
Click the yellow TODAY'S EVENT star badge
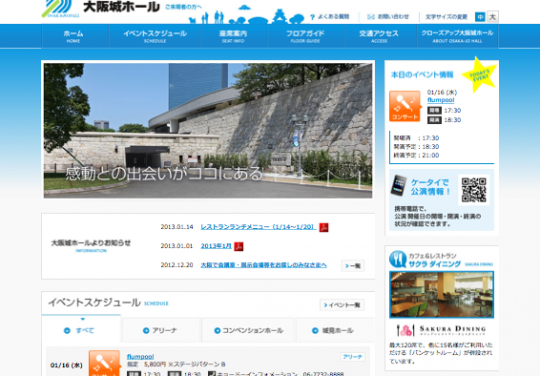[479, 75]
